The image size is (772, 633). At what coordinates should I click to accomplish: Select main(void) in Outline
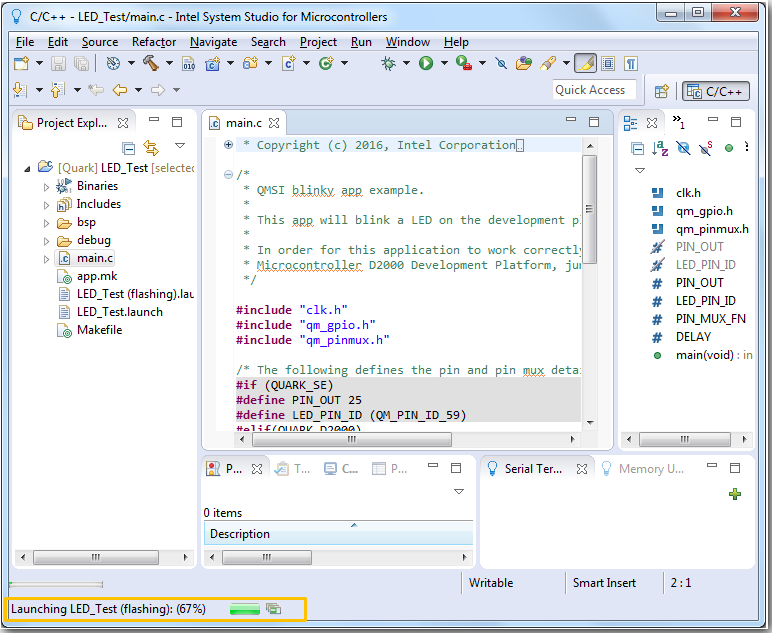[705, 355]
